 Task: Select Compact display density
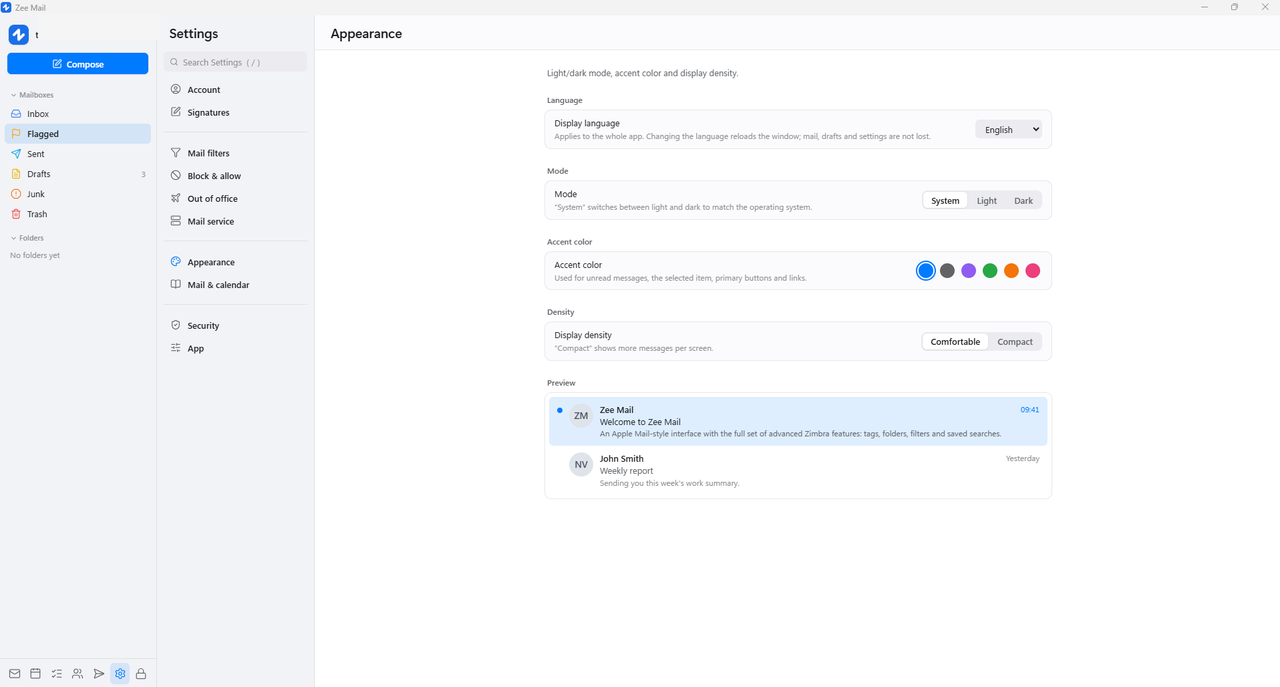click(1015, 341)
